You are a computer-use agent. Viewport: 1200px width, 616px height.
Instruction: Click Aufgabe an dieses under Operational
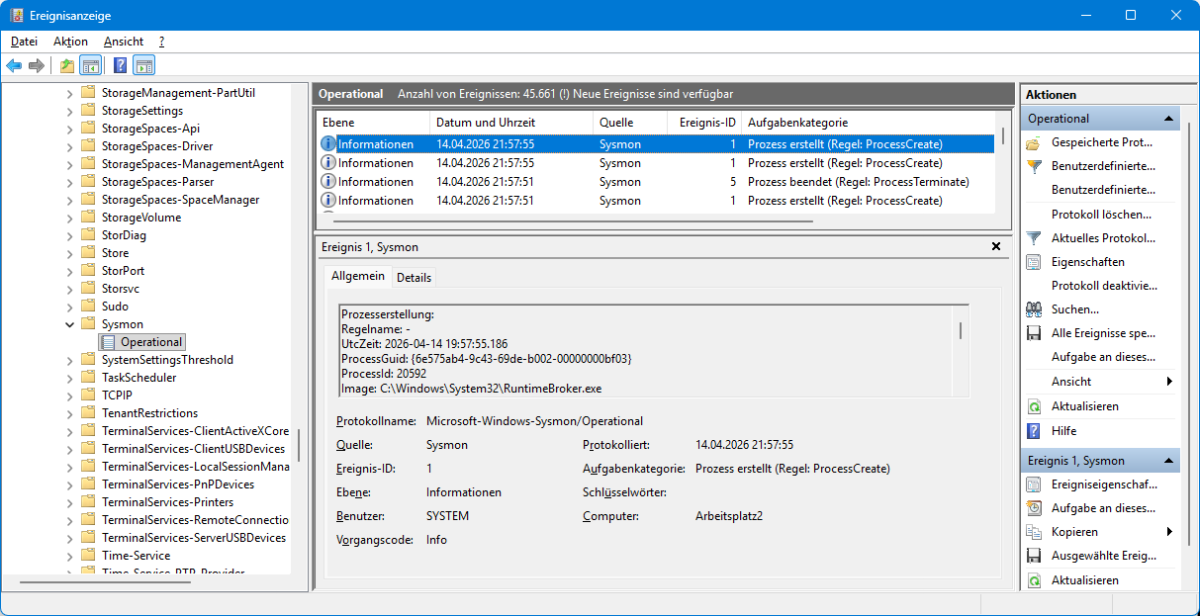click(1103, 357)
